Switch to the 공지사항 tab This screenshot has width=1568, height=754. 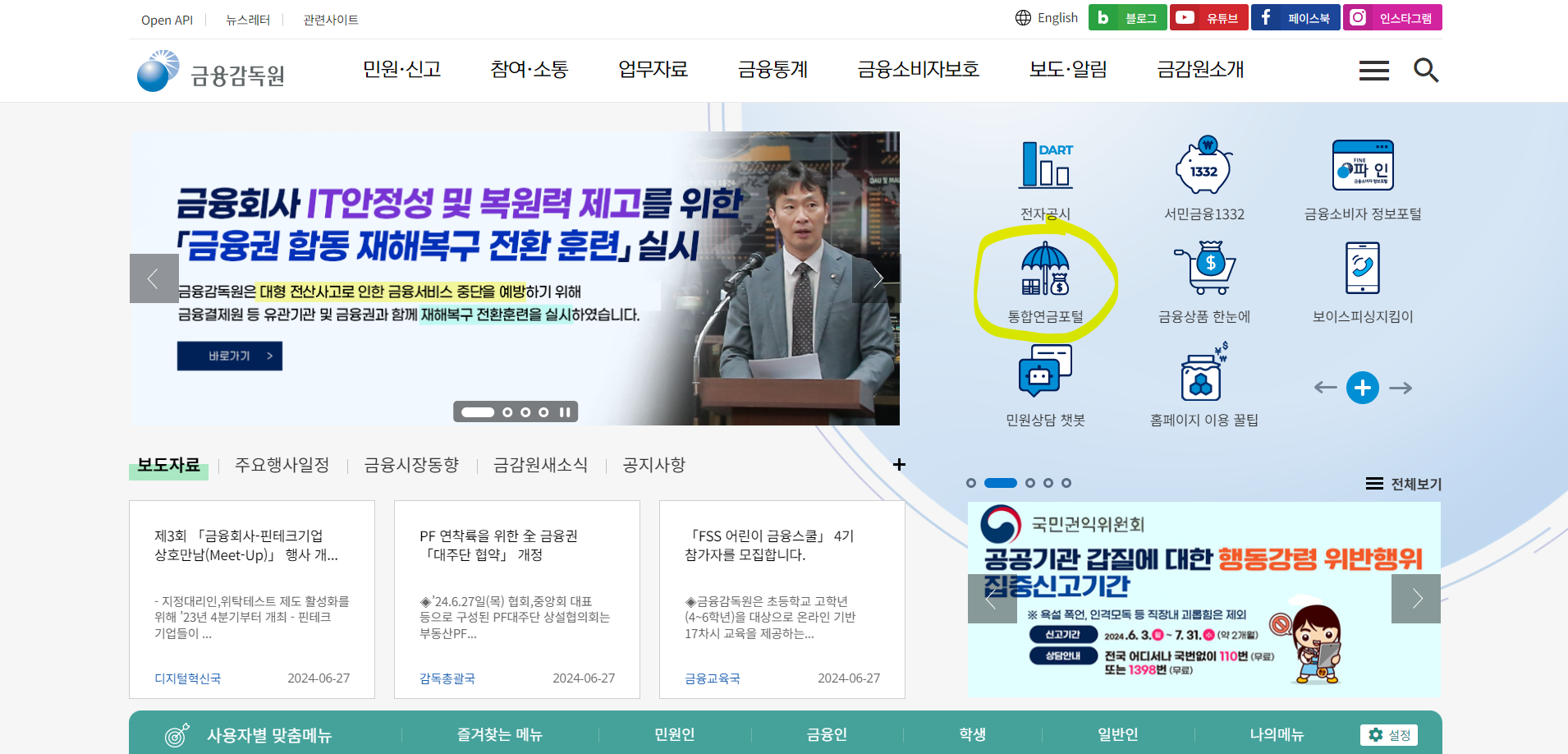coord(654,465)
